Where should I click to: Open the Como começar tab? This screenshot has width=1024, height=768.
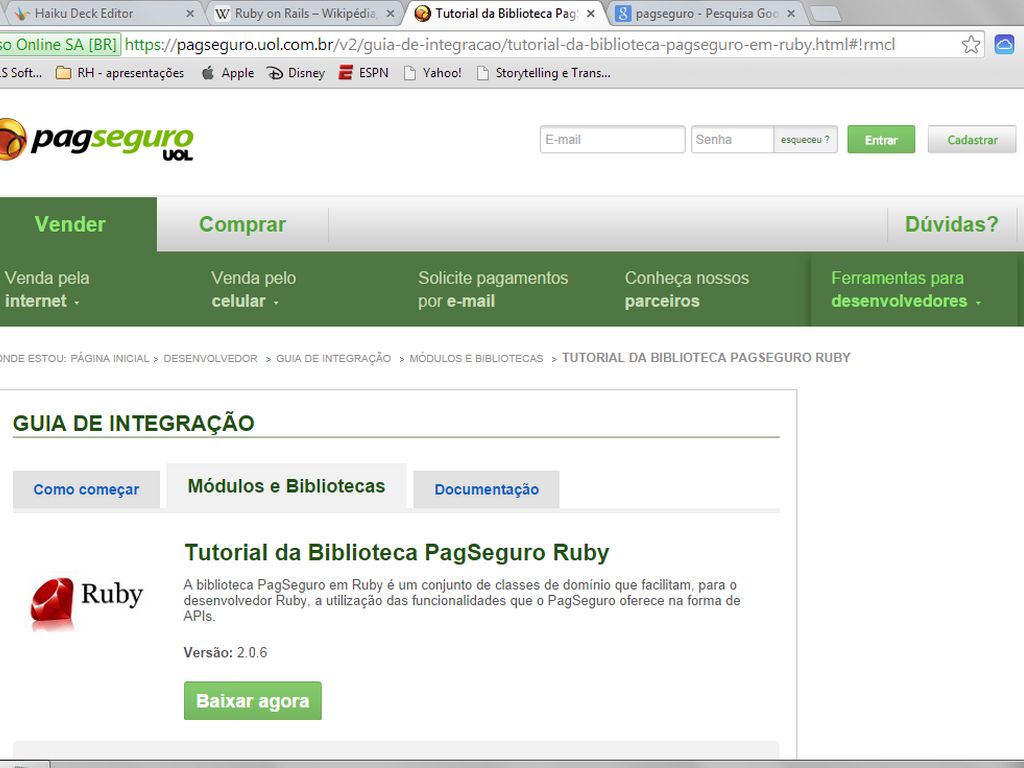pos(86,490)
